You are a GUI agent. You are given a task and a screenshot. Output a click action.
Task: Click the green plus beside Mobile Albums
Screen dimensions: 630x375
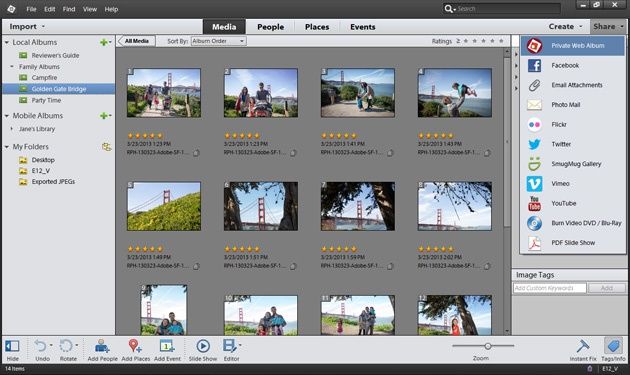click(104, 116)
